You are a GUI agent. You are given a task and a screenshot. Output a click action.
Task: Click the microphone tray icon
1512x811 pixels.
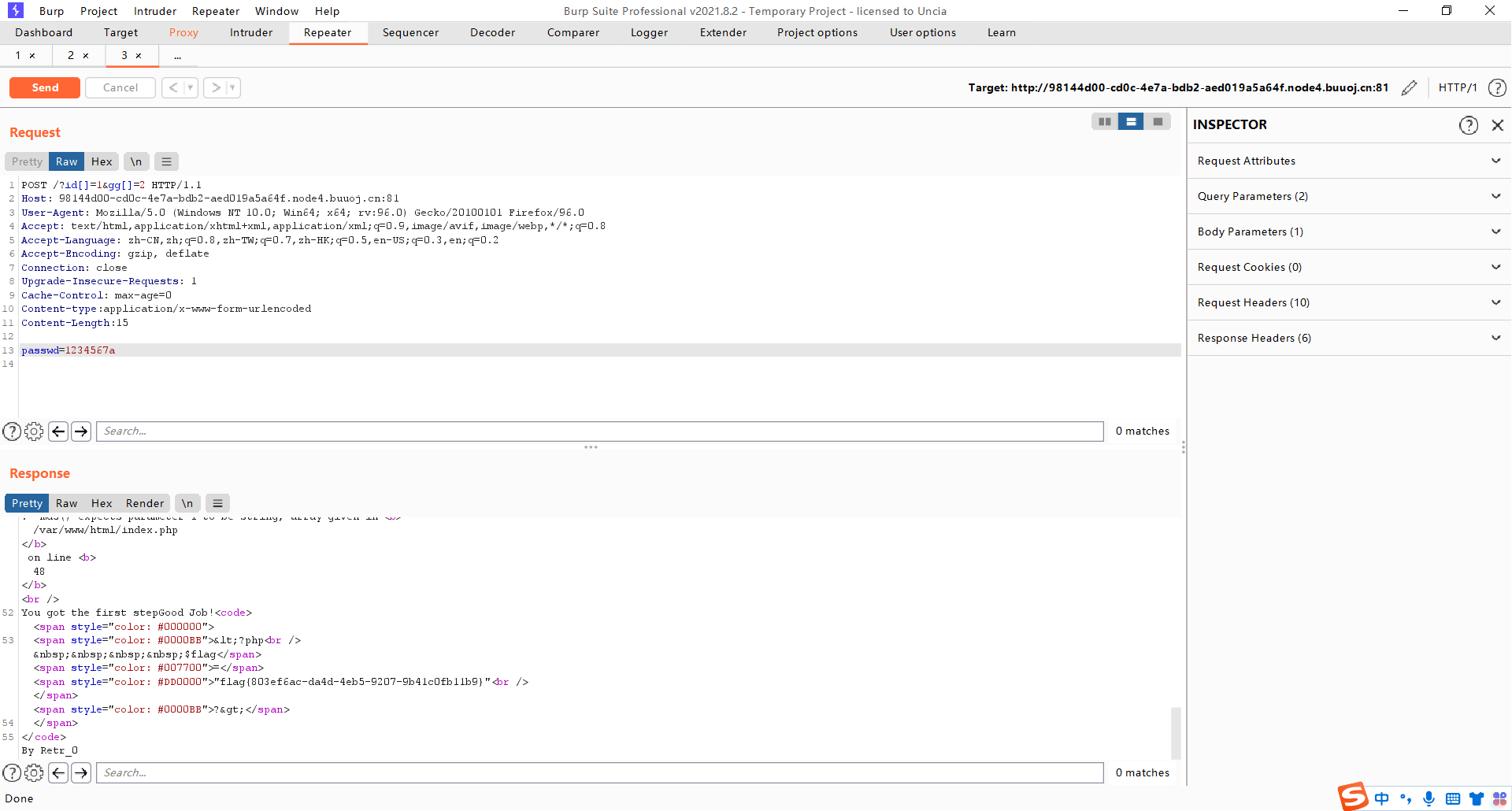1429,798
